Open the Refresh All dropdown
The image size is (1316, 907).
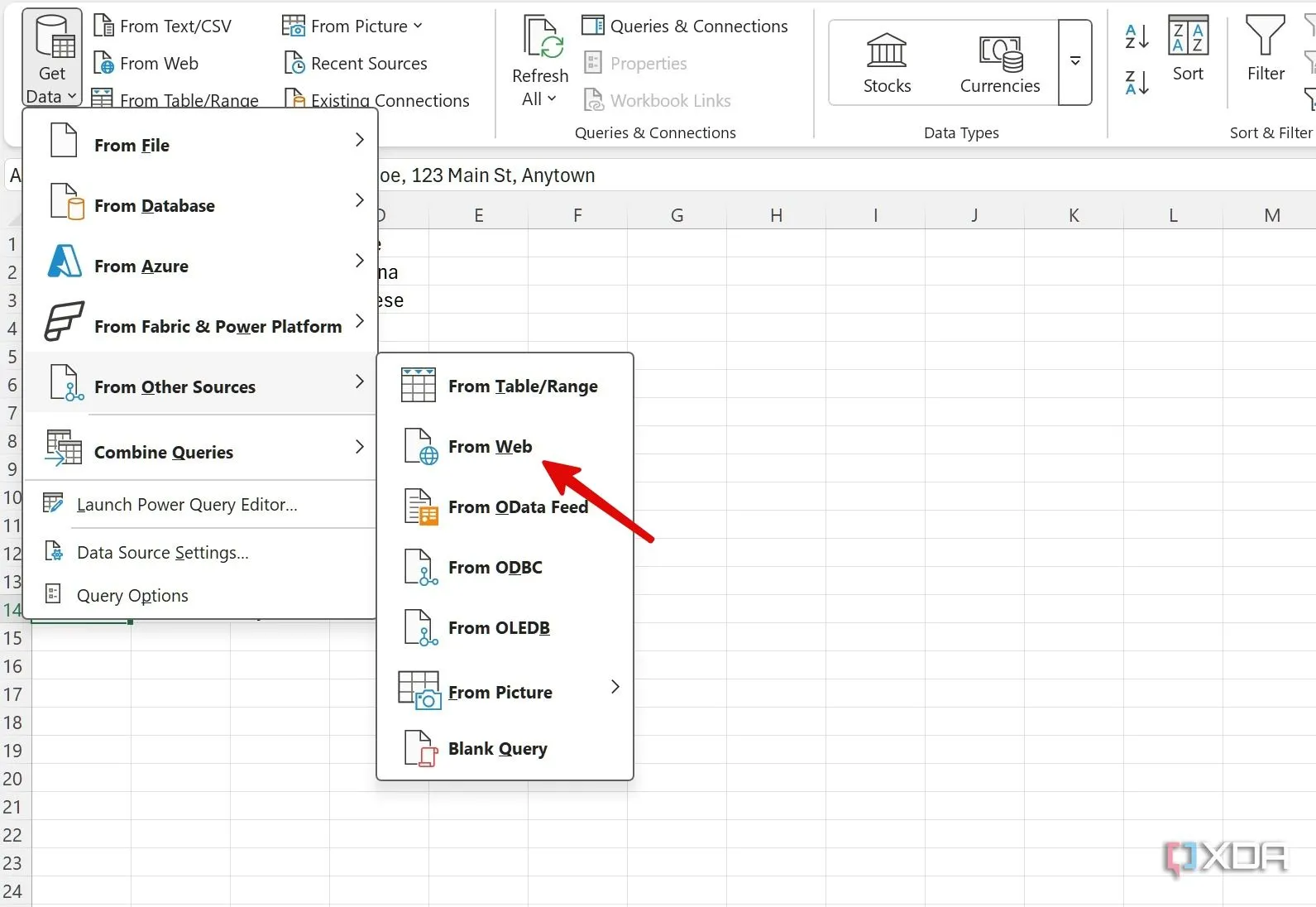click(539, 99)
